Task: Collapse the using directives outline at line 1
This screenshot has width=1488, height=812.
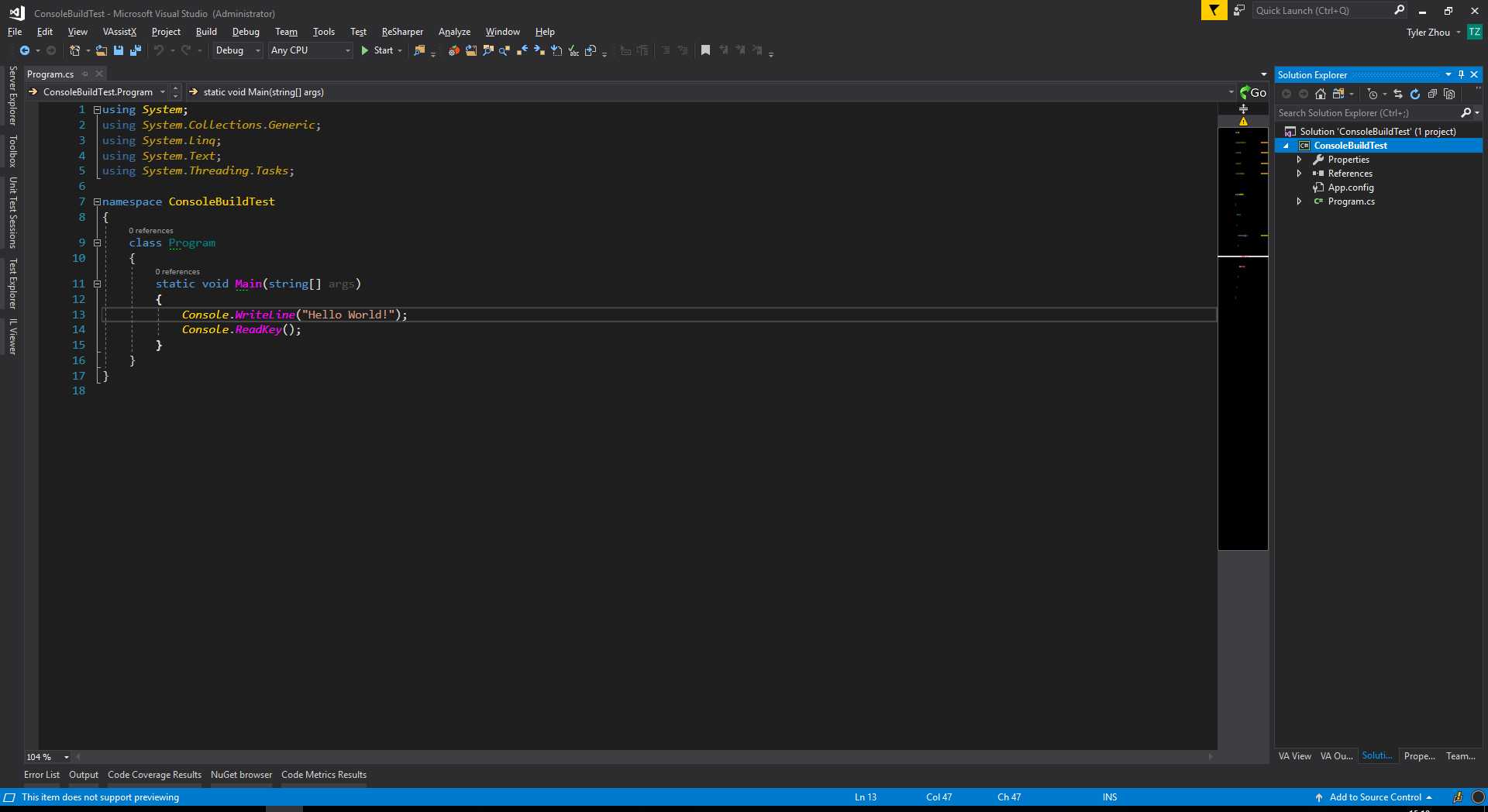Action: coord(98,110)
